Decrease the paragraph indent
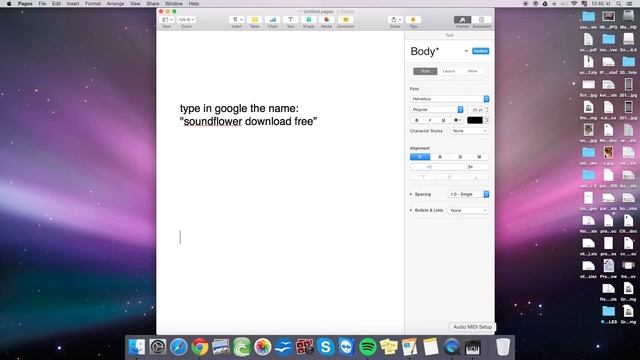This screenshot has width=640, height=360. [429, 167]
